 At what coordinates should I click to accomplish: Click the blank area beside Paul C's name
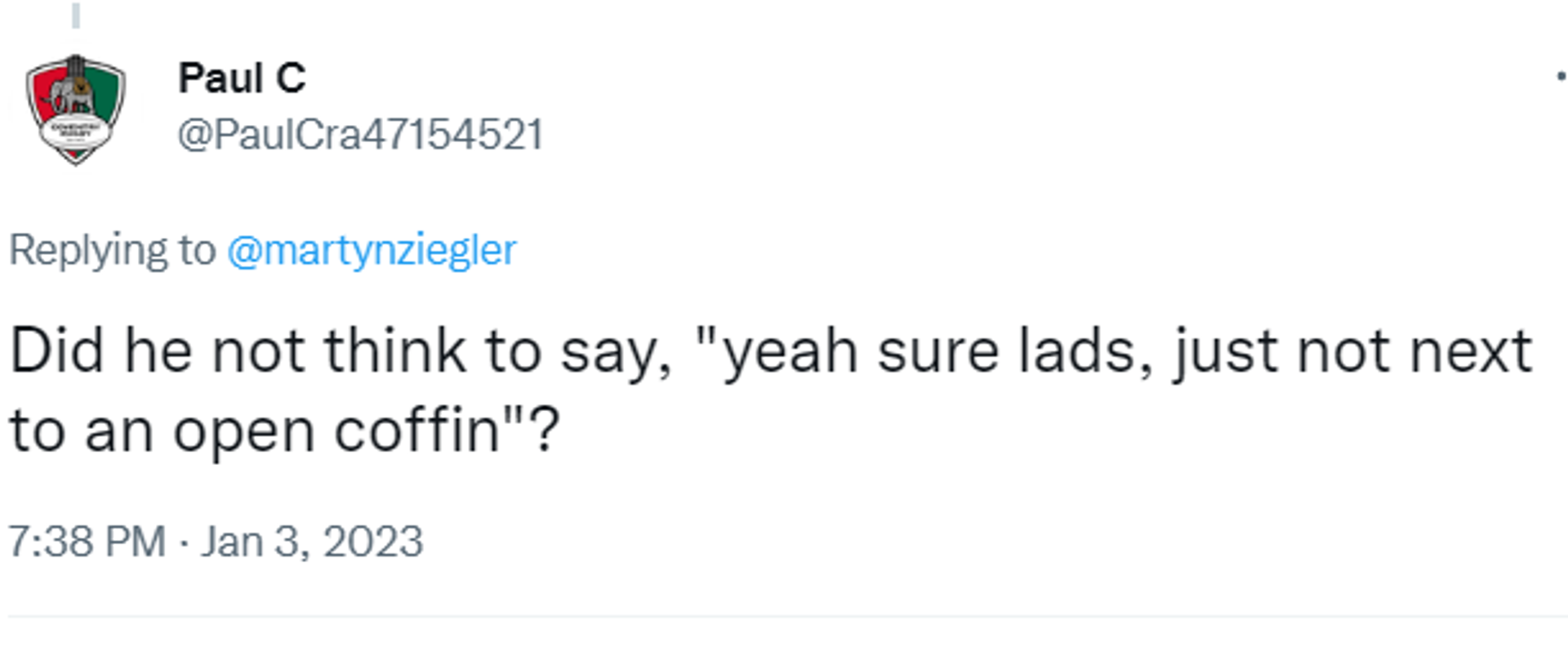898,78
